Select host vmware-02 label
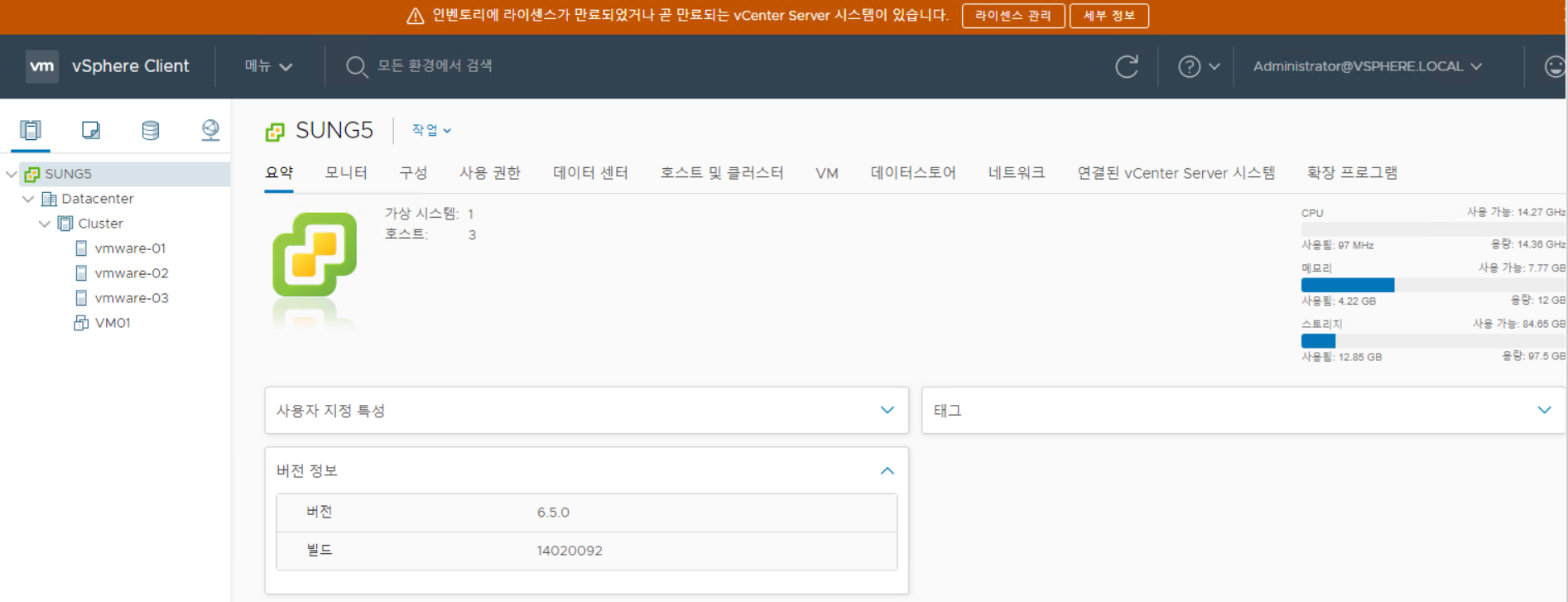Image resolution: width=1568 pixels, height=602 pixels. pyautogui.click(x=132, y=273)
